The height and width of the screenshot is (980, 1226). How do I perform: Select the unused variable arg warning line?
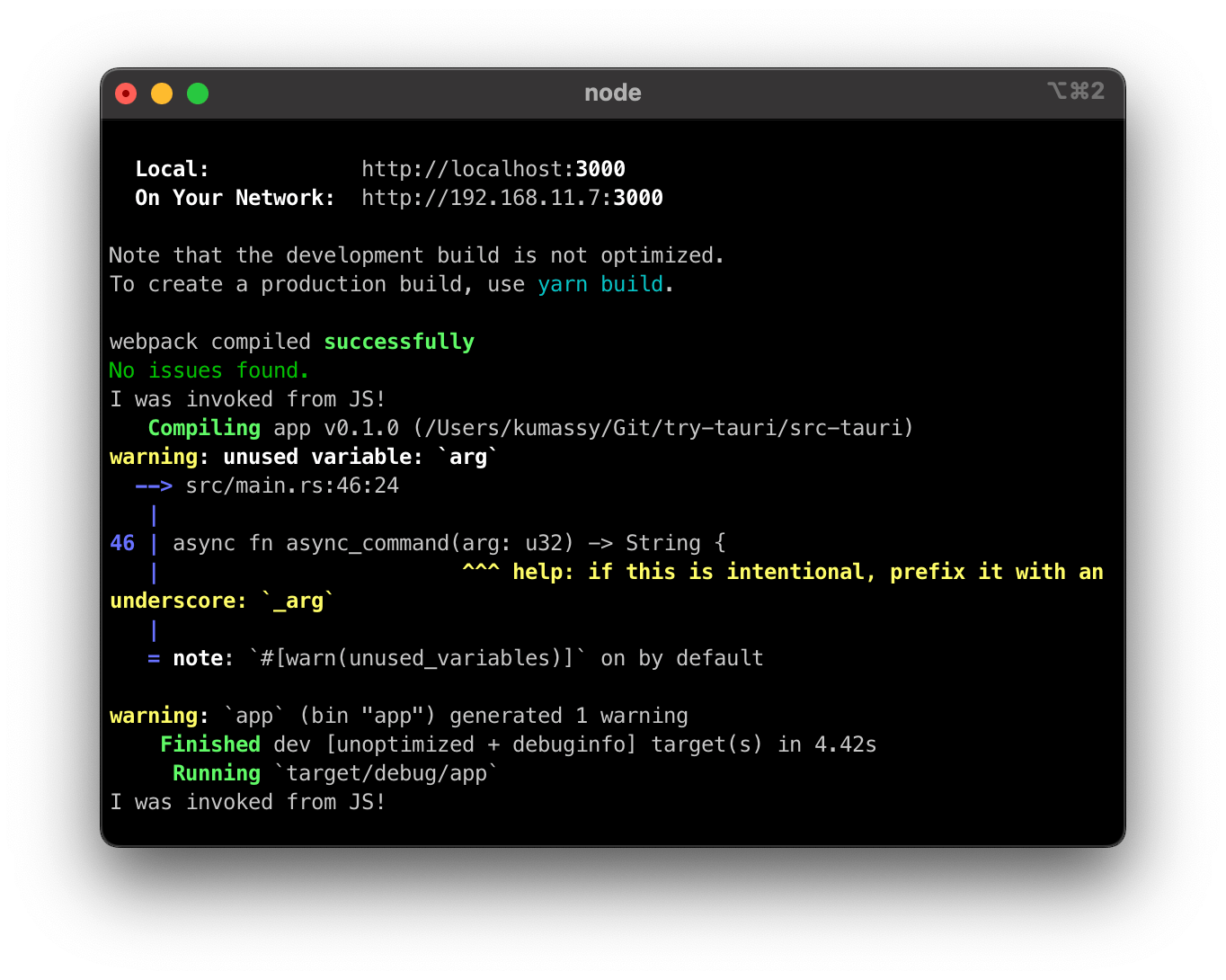pyautogui.click(x=303, y=457)
